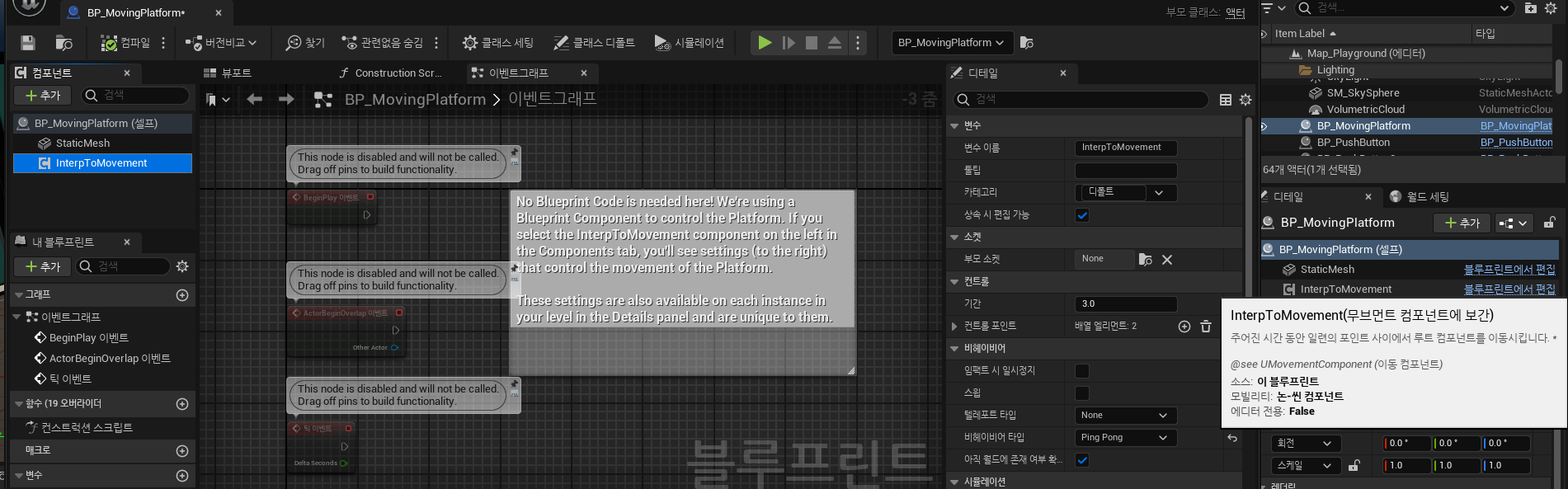
Task: Switch to the Construction Script tab
Action: [391, 73]
